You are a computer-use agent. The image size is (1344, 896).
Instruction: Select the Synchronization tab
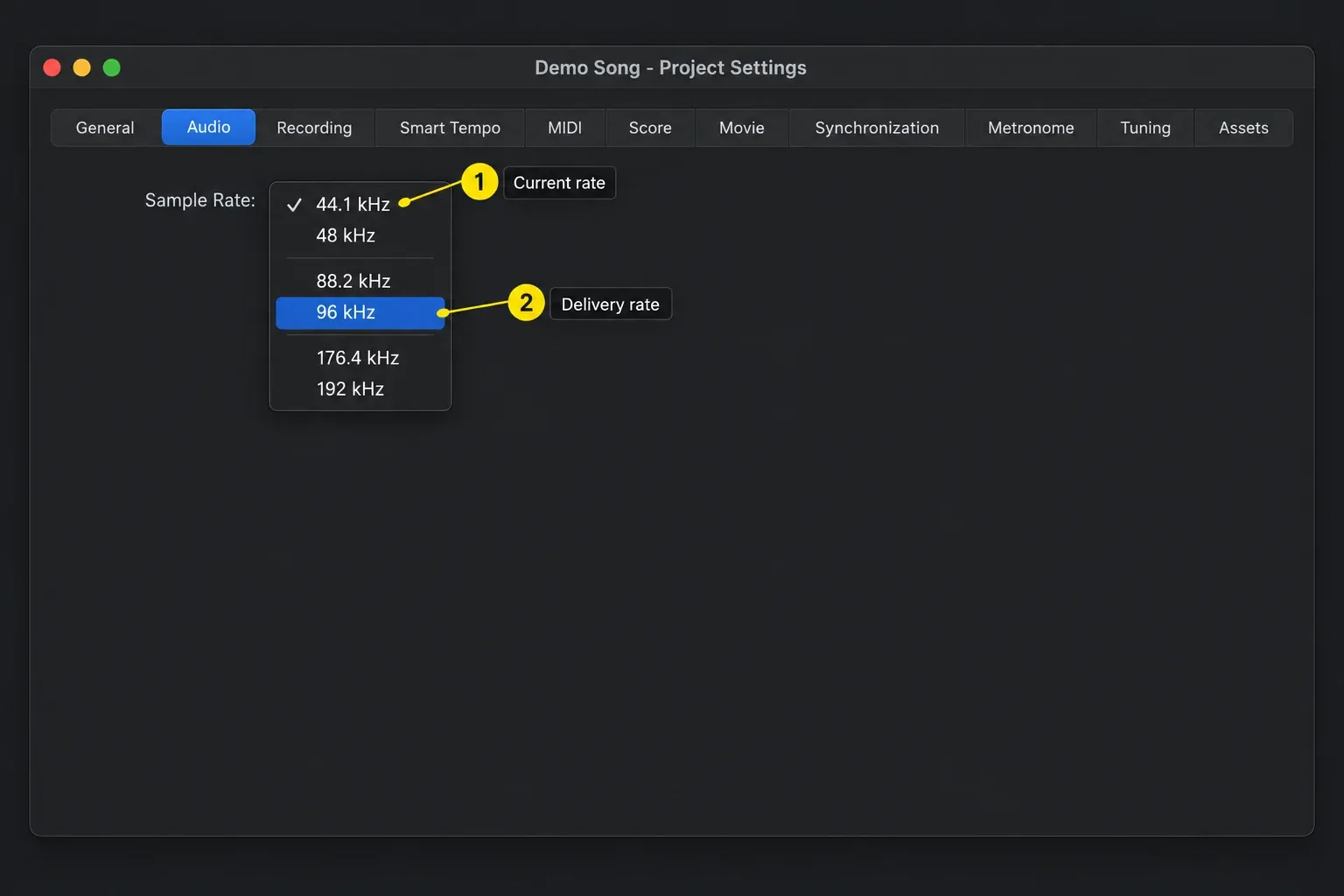coord(877,128)
